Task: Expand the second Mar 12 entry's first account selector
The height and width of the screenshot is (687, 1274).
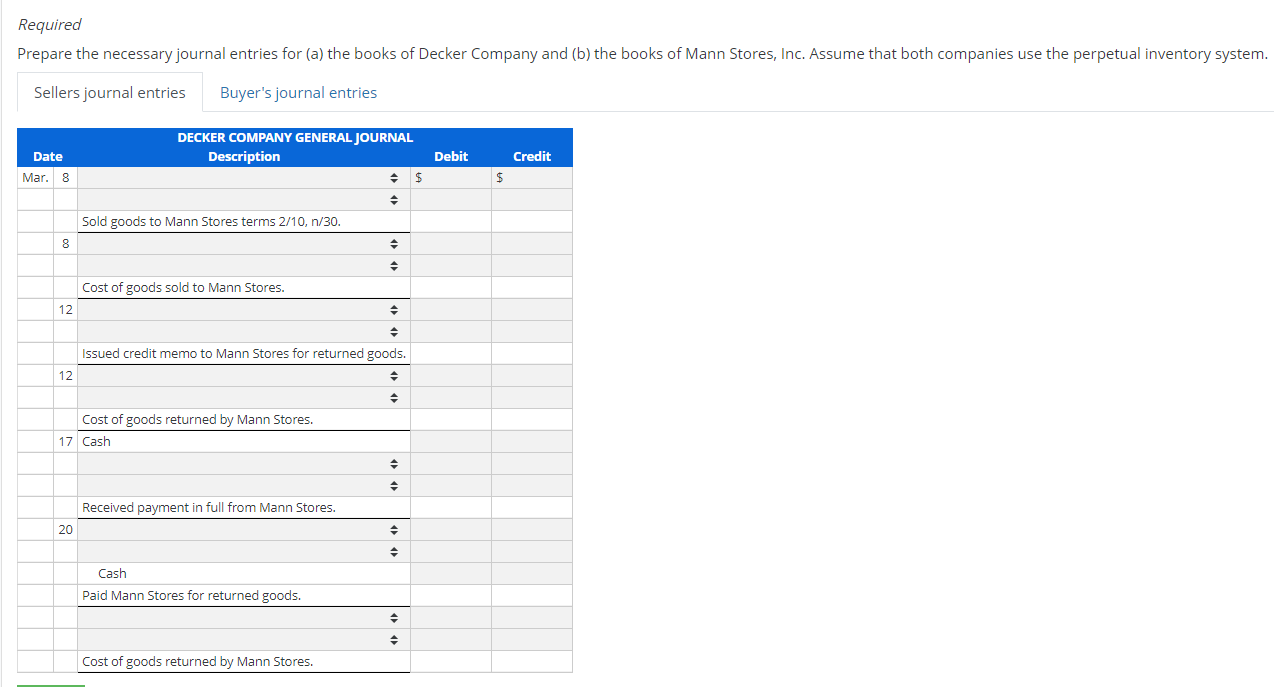Action: [393, 375]
